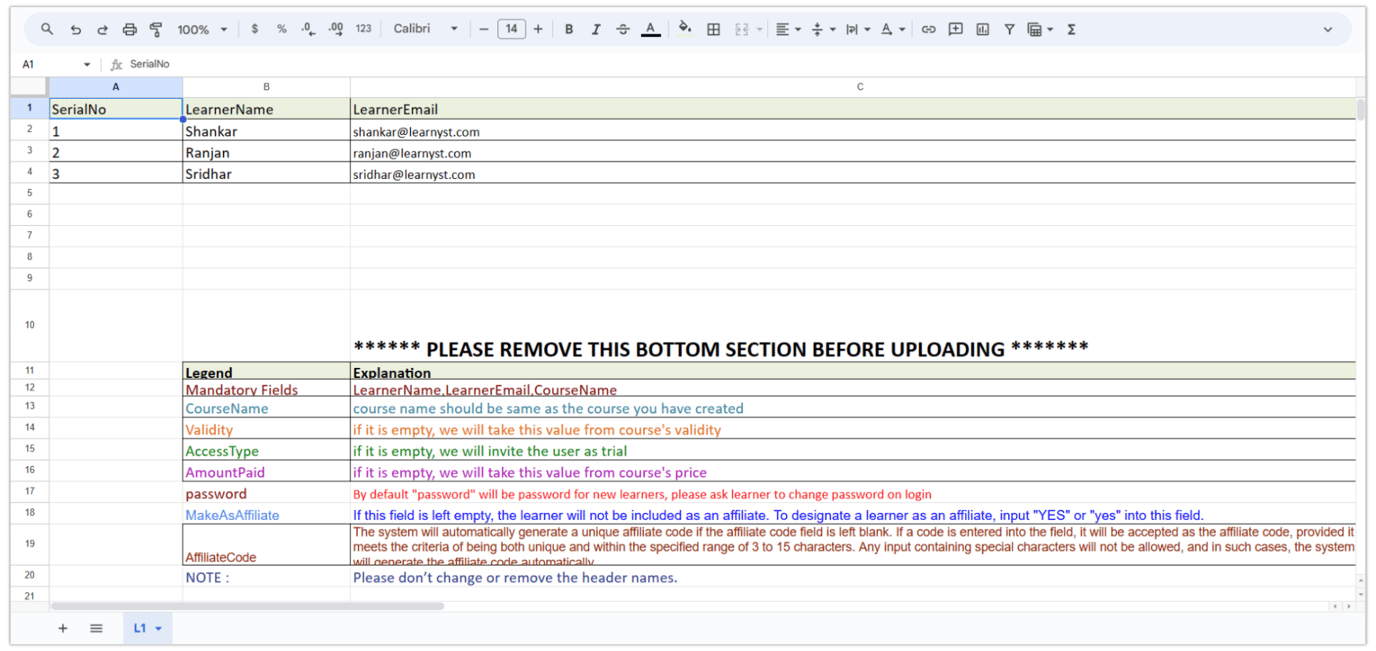
Task: Toggle strikethrough formatting
Action: [x=623, y=29]
